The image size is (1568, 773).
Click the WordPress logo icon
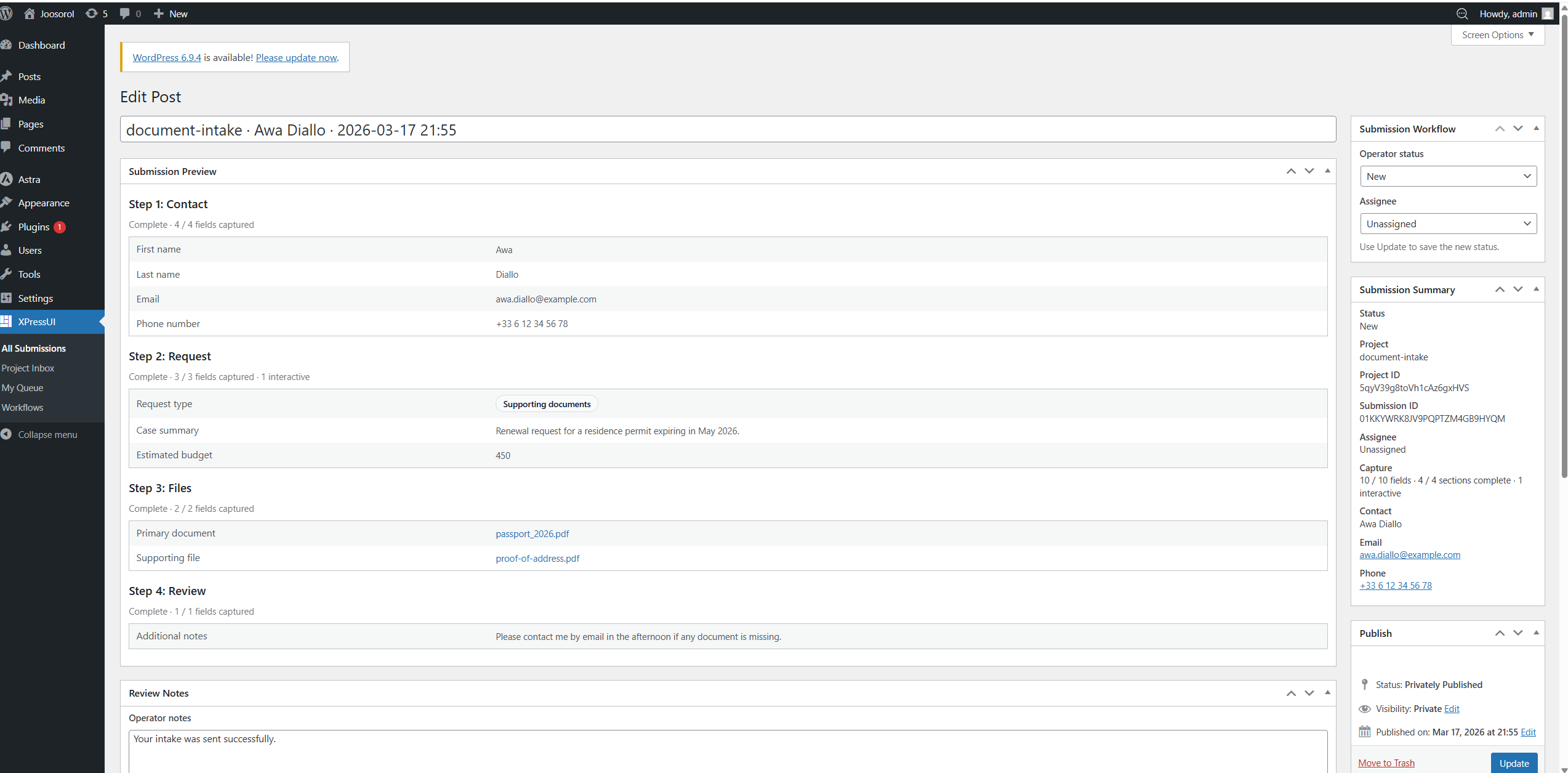pyautogui.click(x=6, y=14)
